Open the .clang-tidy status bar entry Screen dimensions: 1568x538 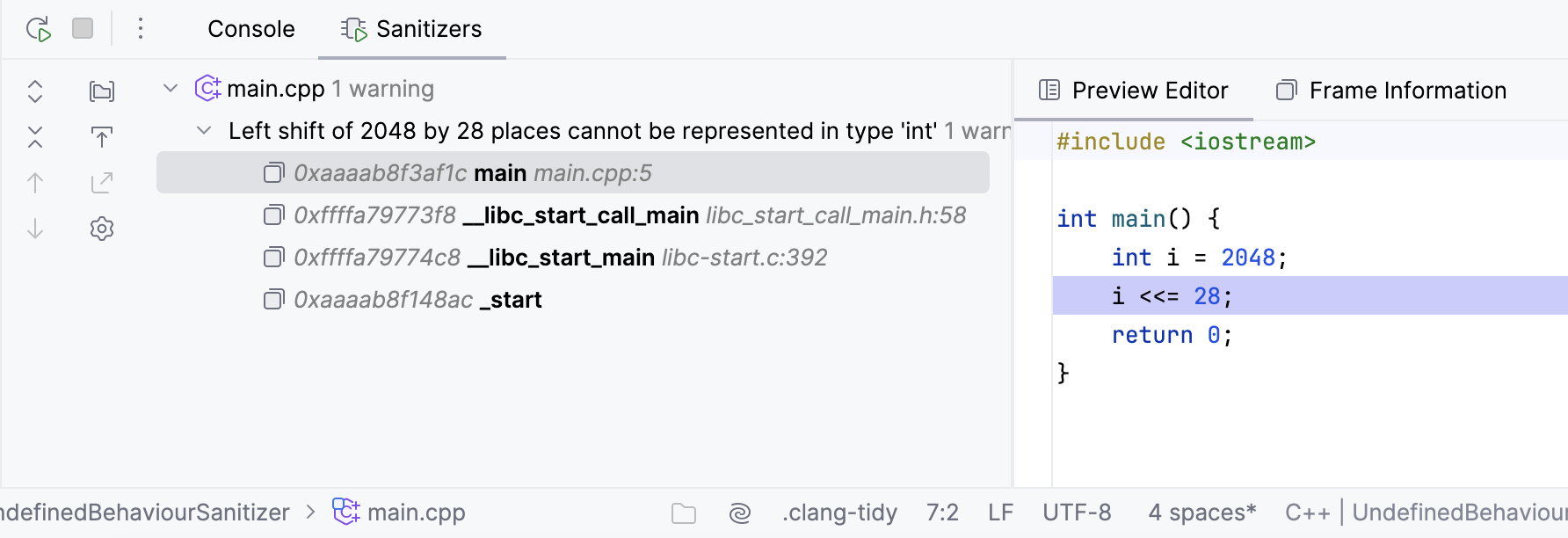(838, 512)
